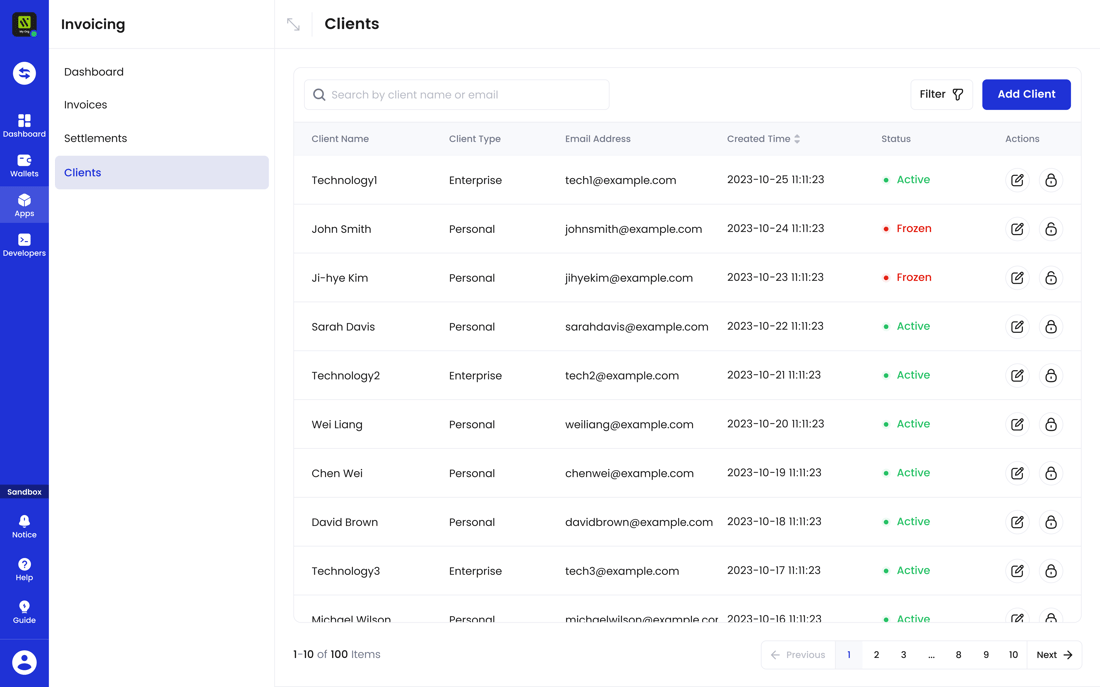1100x687 pixels.
Task: Click the Sandbox label
Action: pos(25,492)
